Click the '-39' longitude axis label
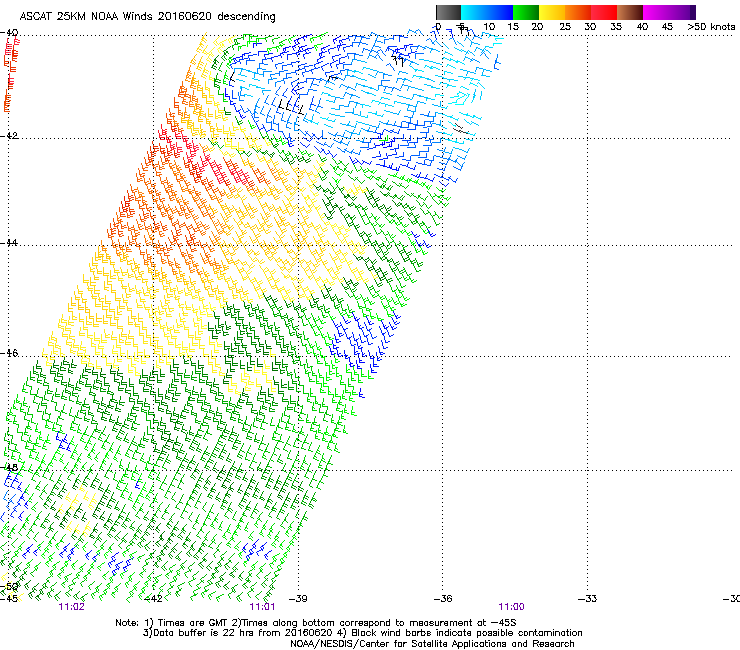740x650 pixels. [298, 599]
